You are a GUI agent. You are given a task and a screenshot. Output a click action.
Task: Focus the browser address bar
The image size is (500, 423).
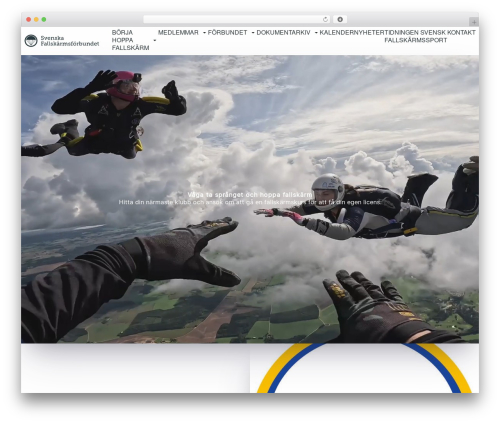(x=233, y=20)
